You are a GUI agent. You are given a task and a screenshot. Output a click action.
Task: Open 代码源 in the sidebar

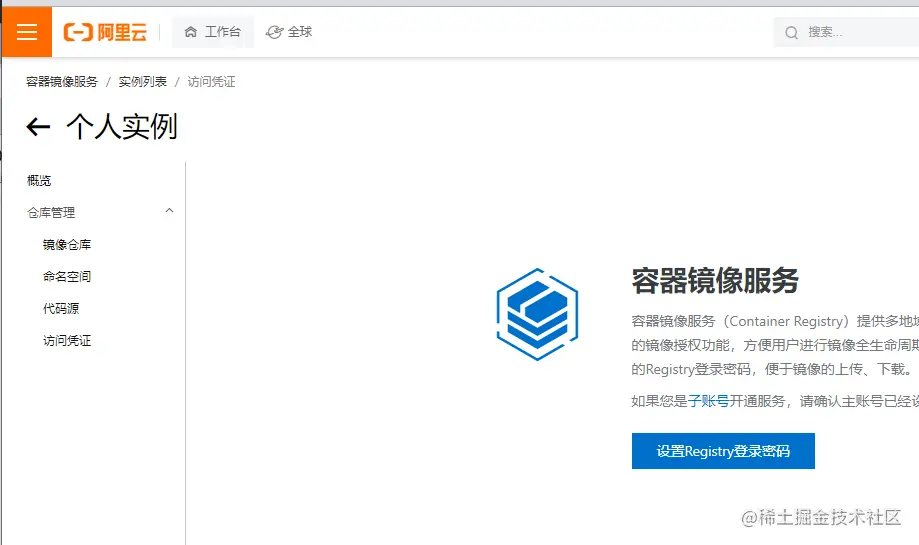pyautogui.click(x=61, y=308)
